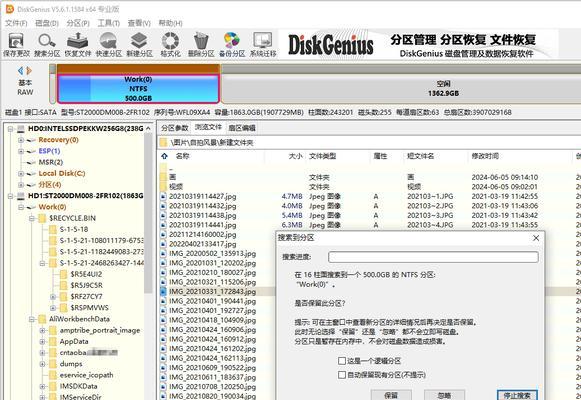Sort the file list by 名称 column

pyautogui.click(x=182, y=156)
